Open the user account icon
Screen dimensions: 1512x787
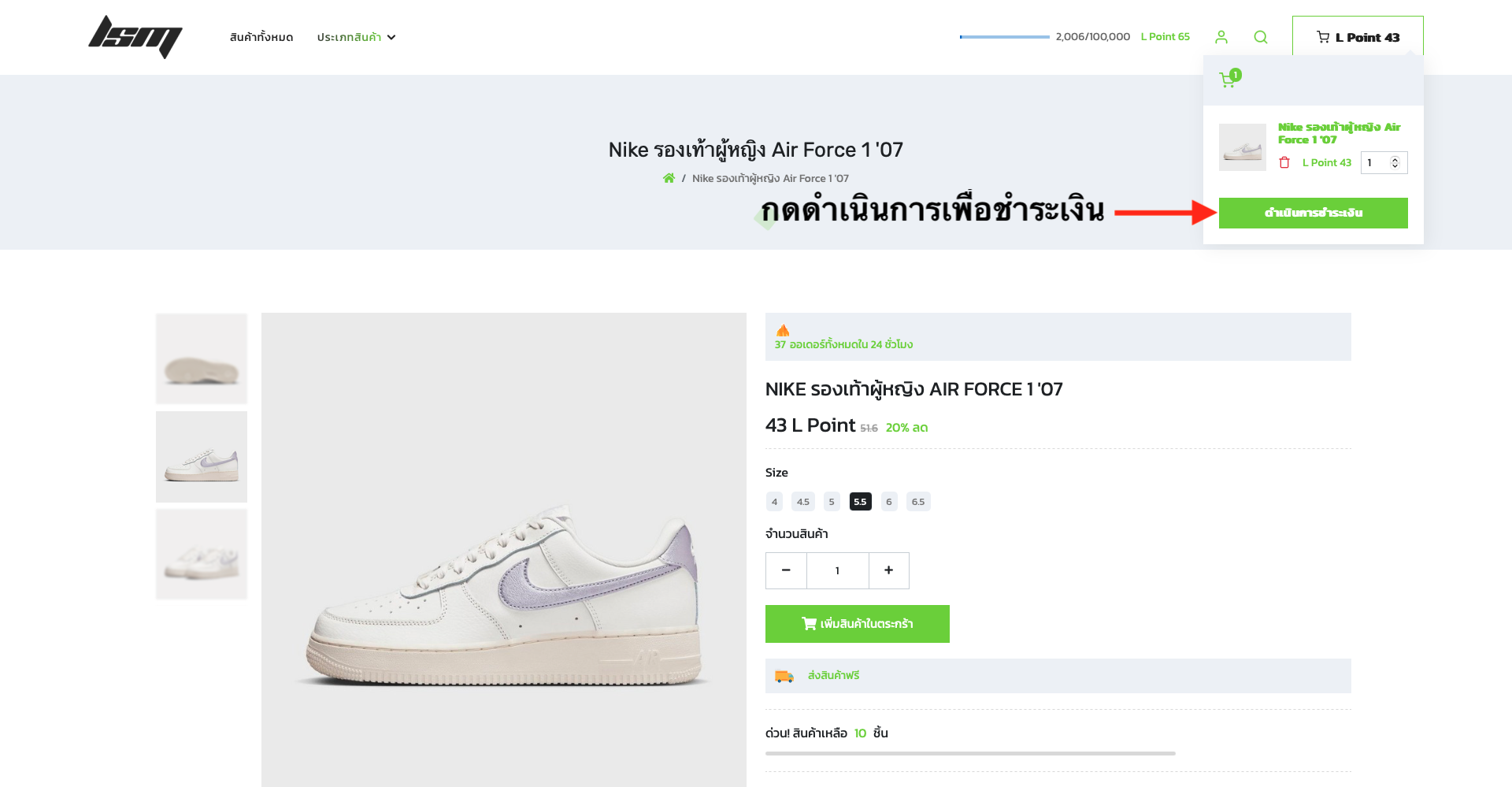[1221, 37]
